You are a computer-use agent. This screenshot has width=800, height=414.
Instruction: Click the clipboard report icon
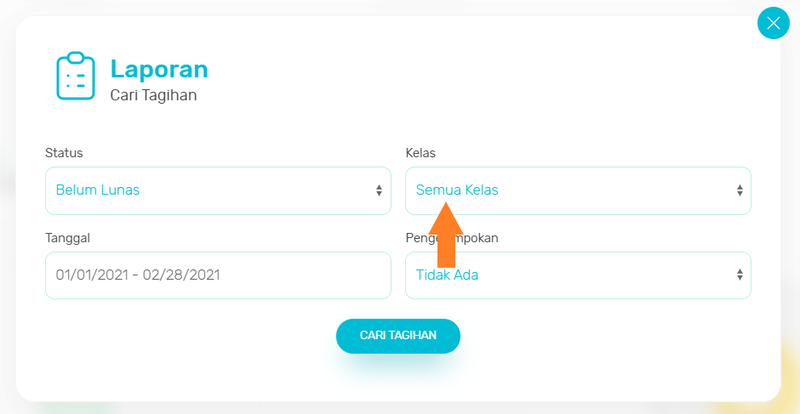click(x=76, y=76)
